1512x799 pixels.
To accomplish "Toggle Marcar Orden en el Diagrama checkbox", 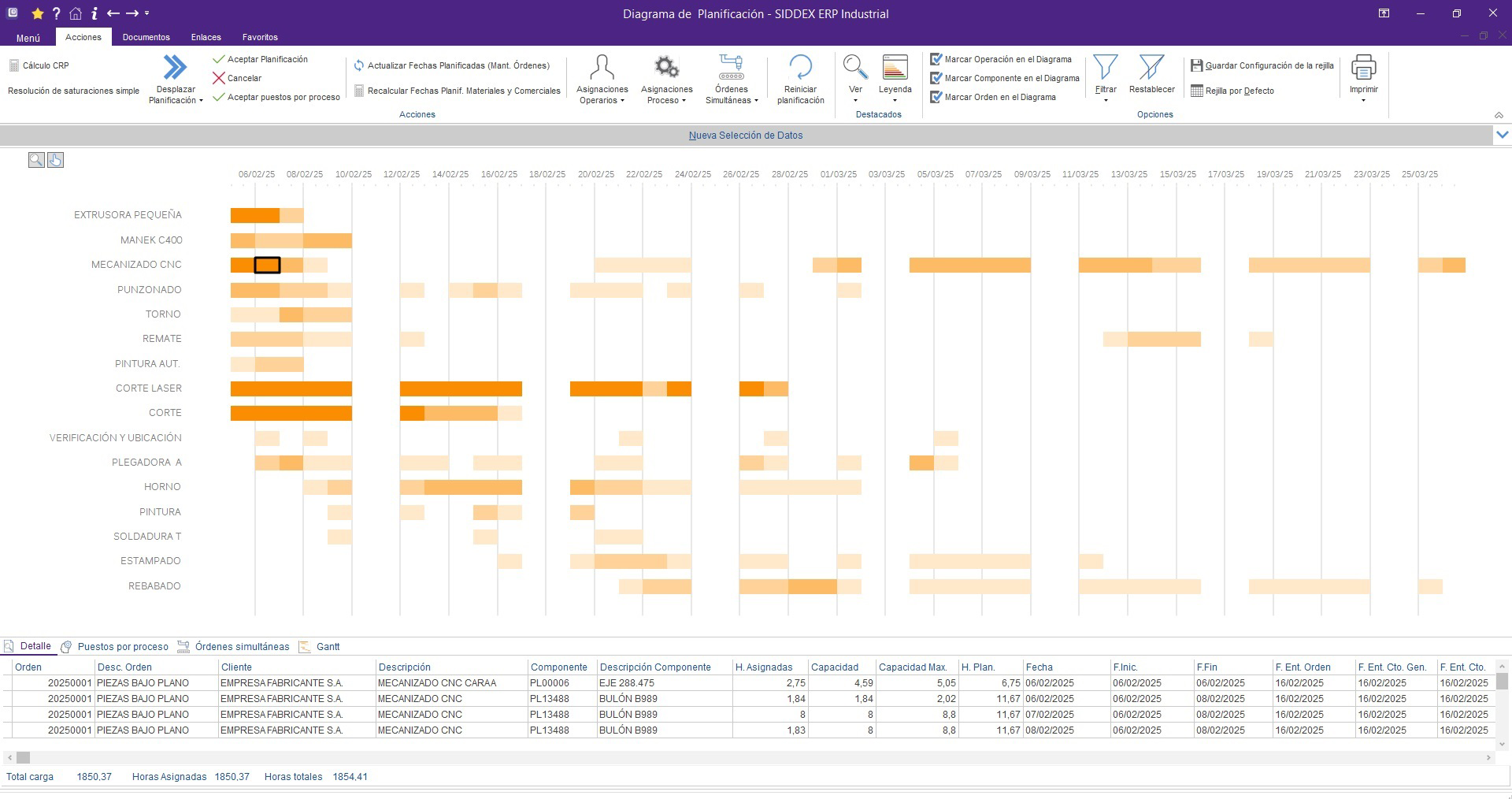I will 936,97.
